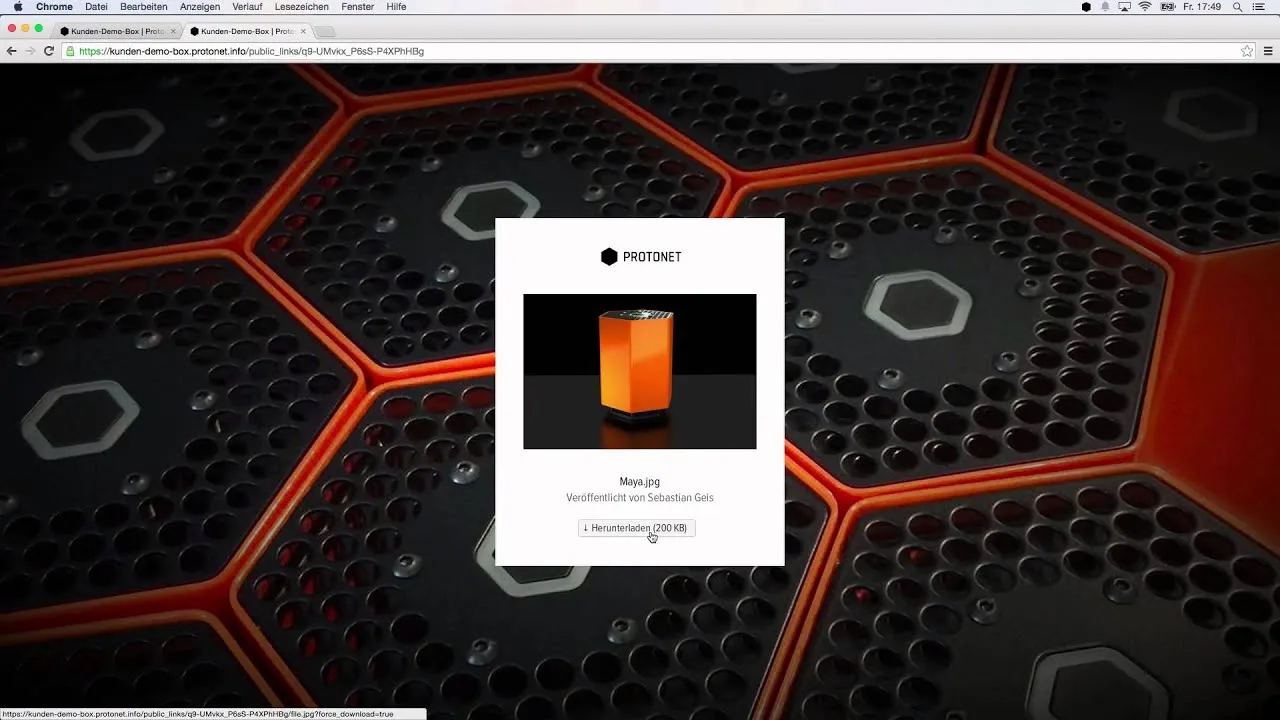Select the second Kunden-Demo-Box tab
The height and width of the screenshot is (720, 1280).
point(247,31)
